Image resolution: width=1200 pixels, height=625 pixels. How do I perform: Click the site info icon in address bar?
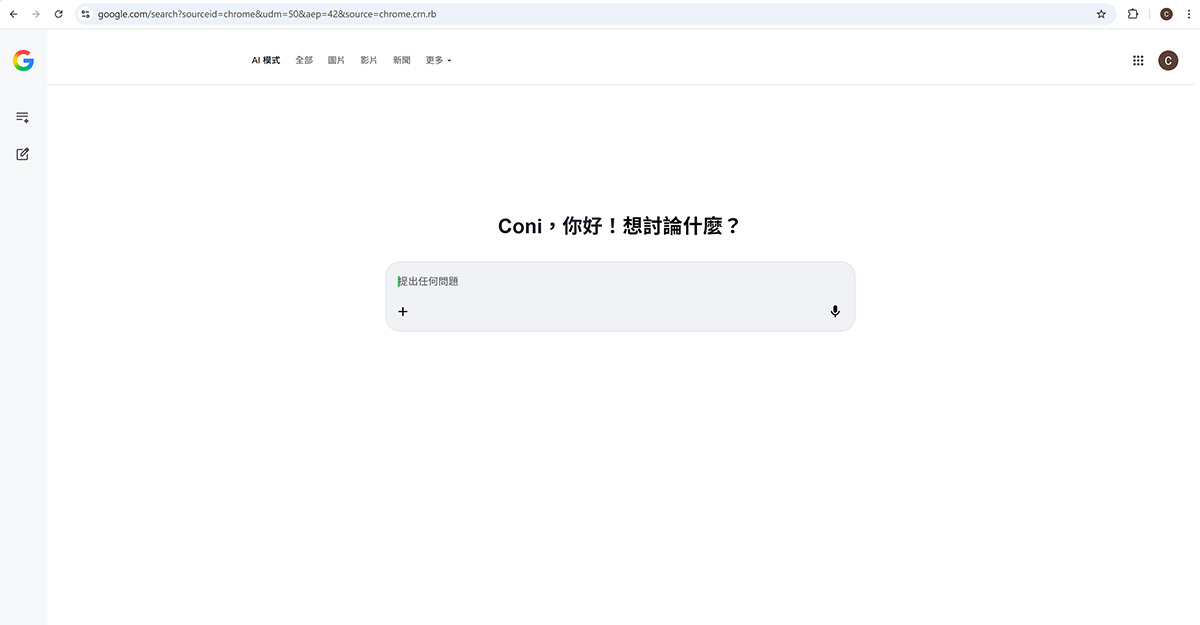(85, 14)
